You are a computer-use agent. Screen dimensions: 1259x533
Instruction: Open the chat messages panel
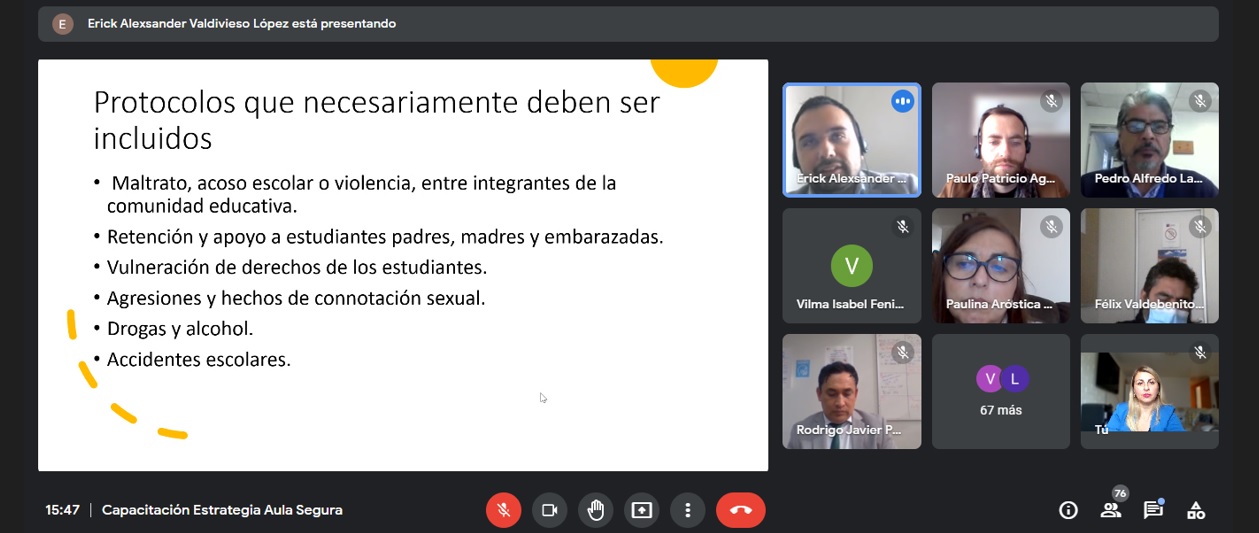[x=1153, y=510]
